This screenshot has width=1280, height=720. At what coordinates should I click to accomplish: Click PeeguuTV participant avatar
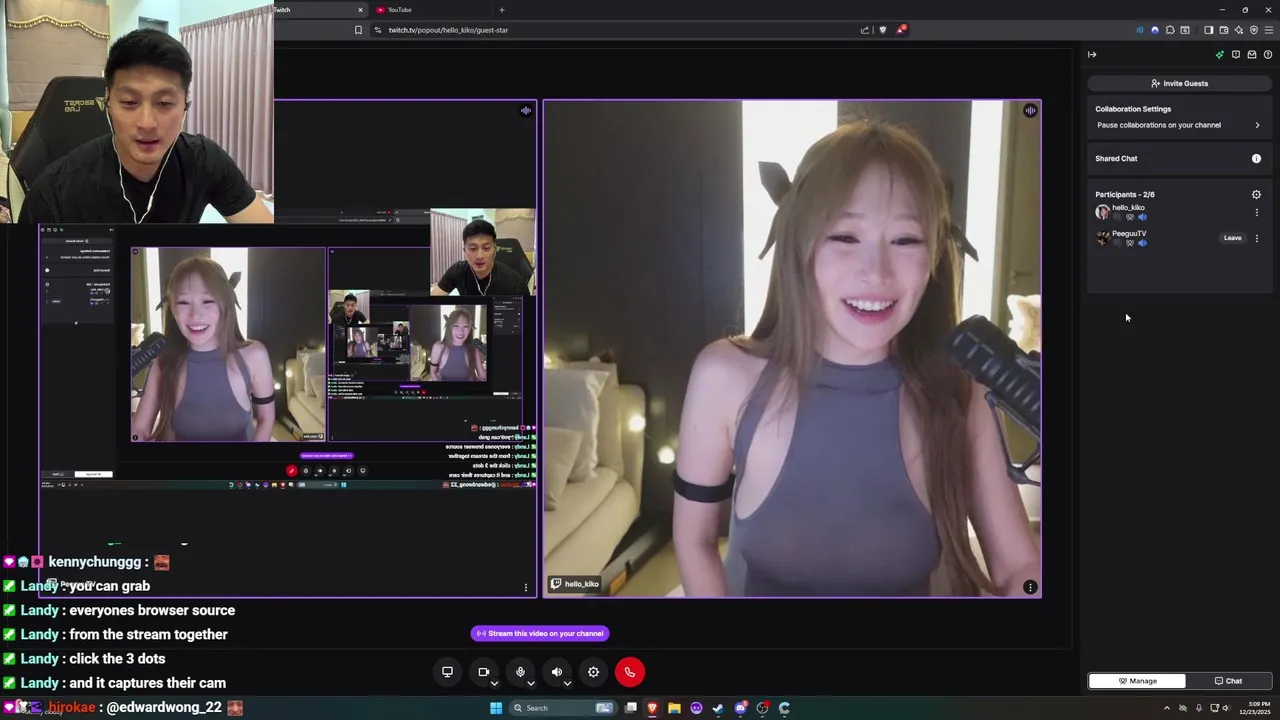coord(1103,239)
